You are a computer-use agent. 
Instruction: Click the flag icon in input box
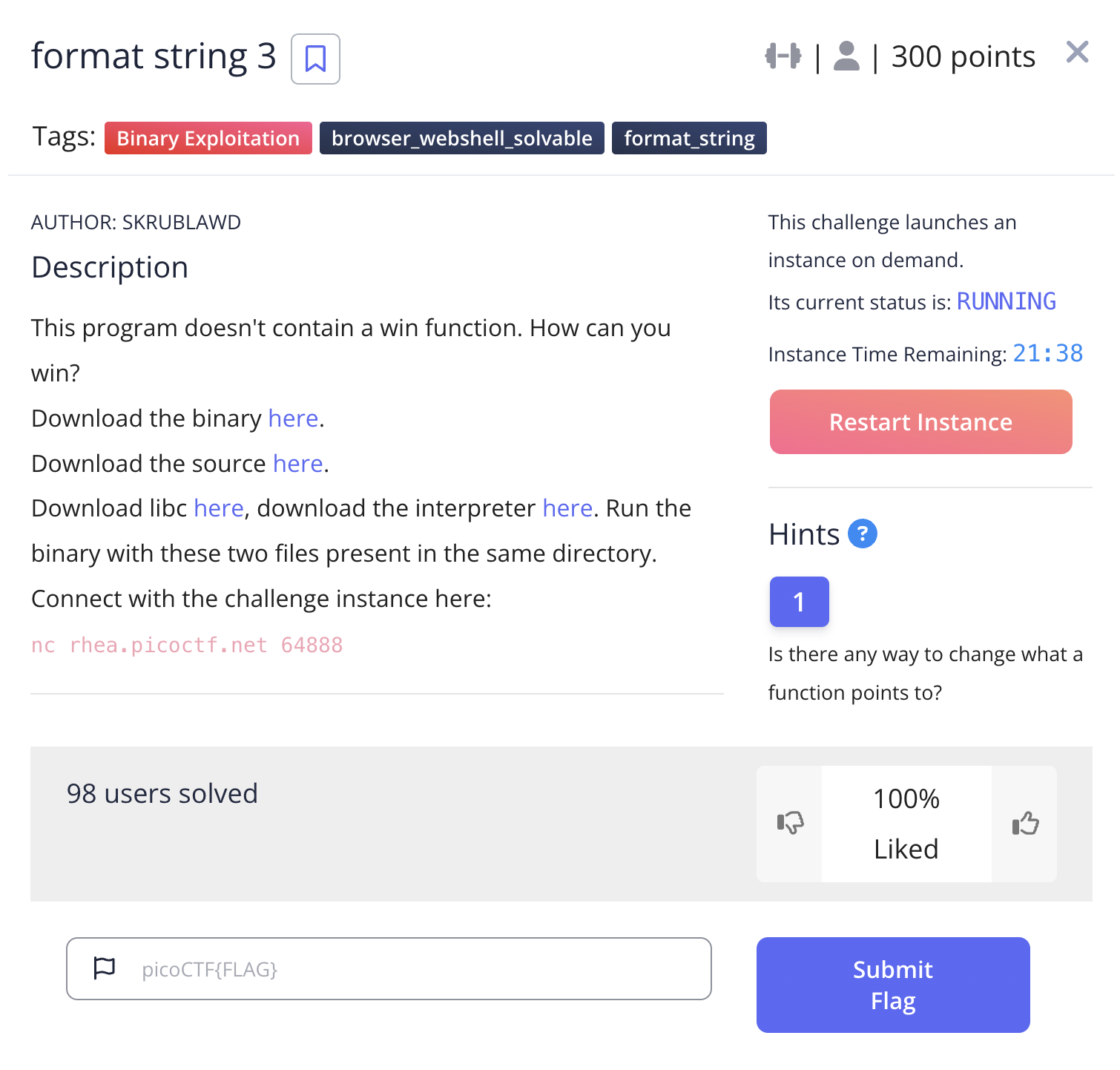point(105,968)
